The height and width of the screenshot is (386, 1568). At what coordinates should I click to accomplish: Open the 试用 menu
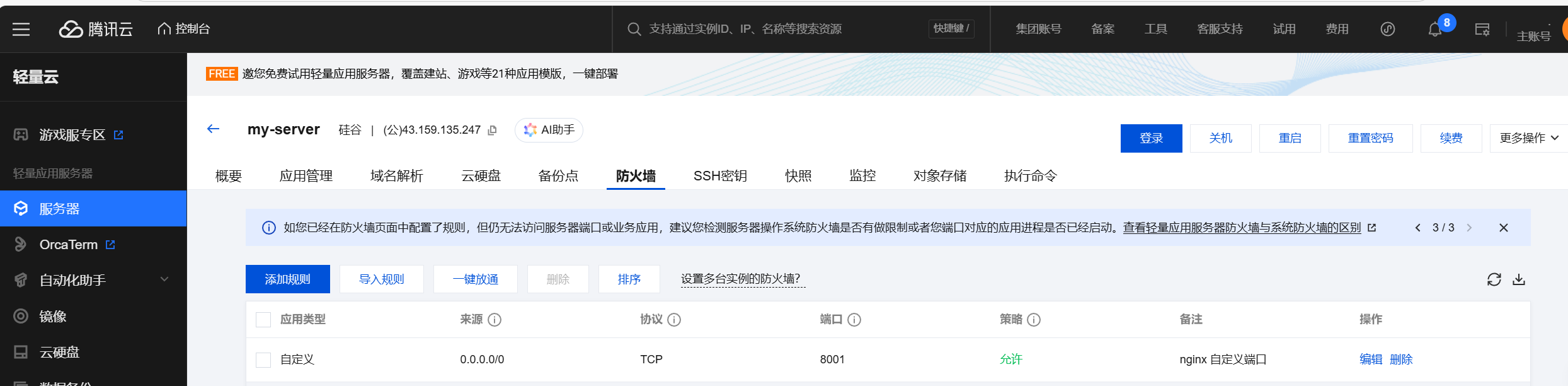tap(1284, 29)
